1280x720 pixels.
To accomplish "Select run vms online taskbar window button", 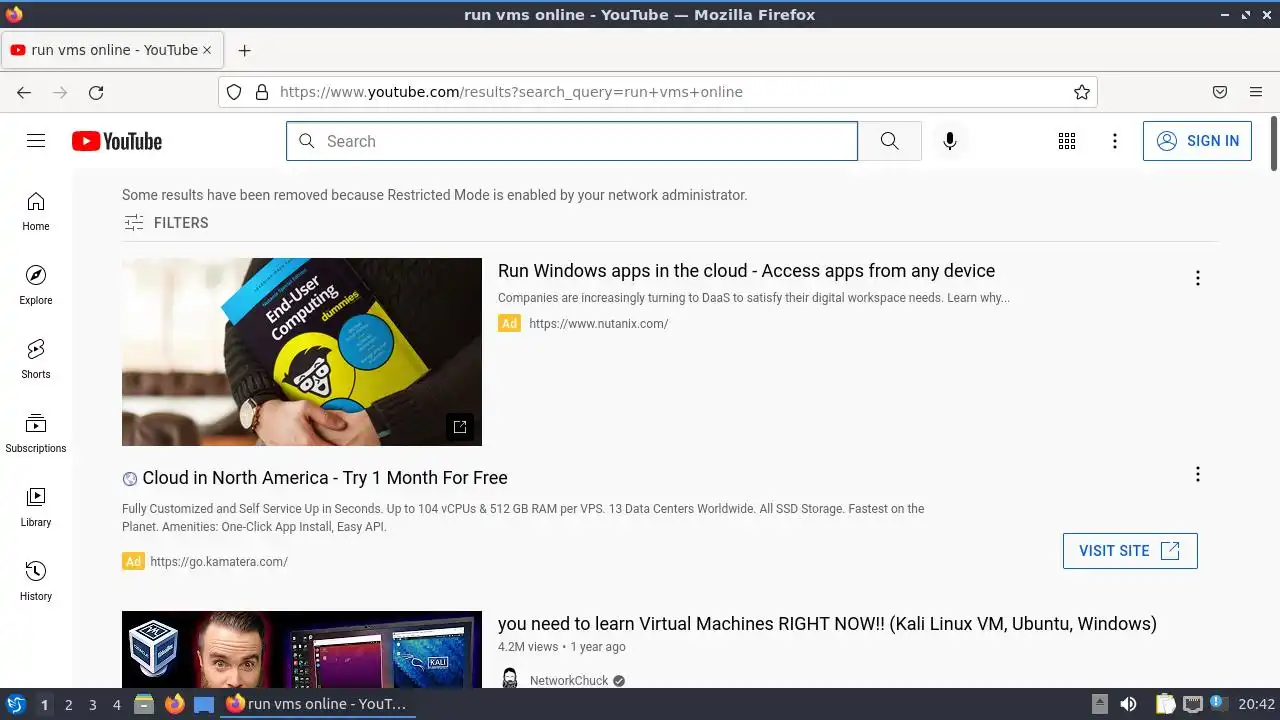I will coord(317,705).
